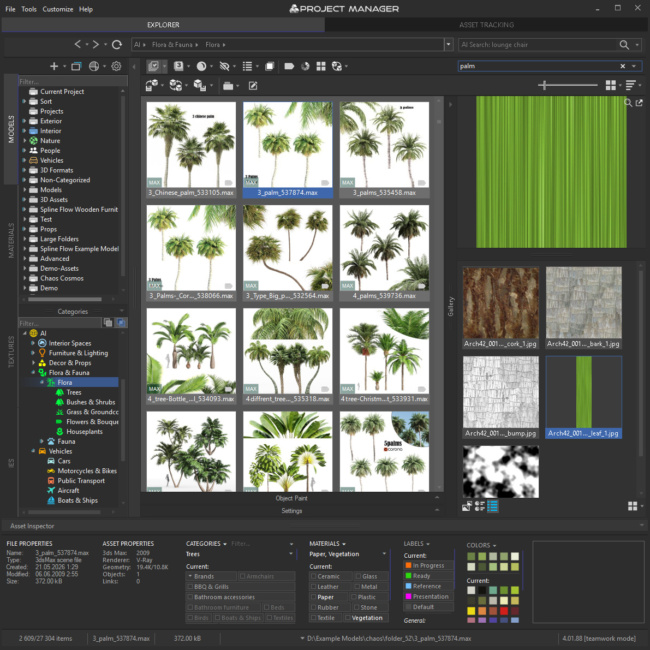This screenshot has width=650, height=650.
Task: Switch to the ASSET TRACKING tab
Action: click(x=487, y=25)
